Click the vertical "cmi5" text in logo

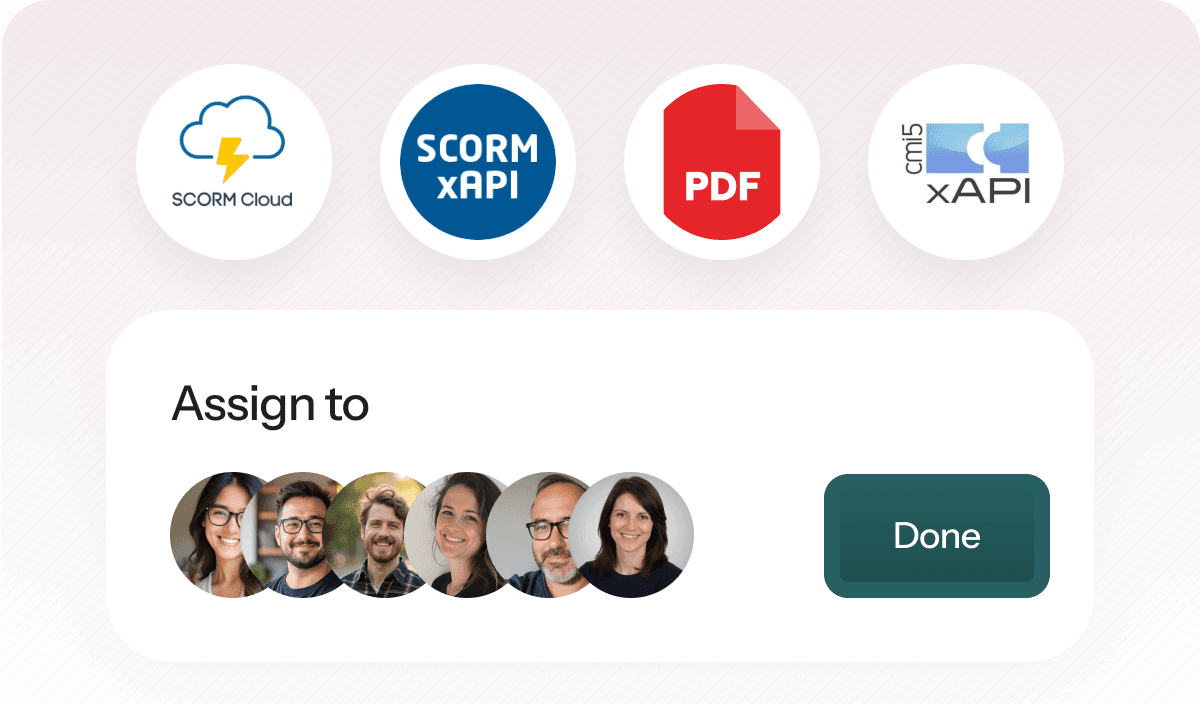(914, 150)
